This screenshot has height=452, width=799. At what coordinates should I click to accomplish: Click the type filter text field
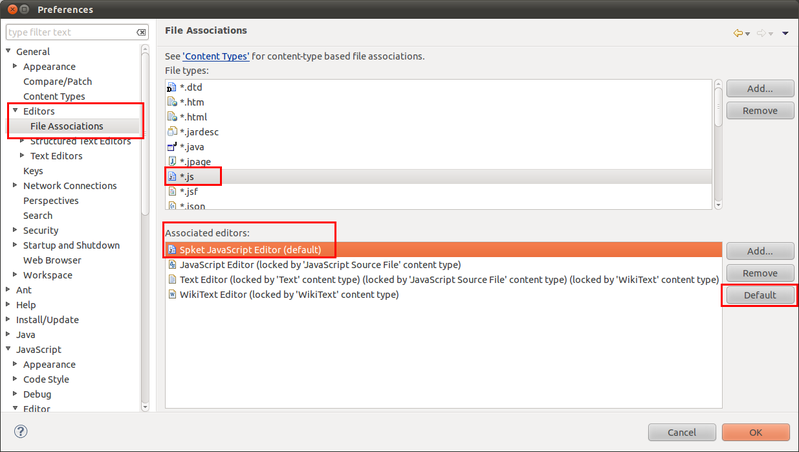click(x=70, y=32)
